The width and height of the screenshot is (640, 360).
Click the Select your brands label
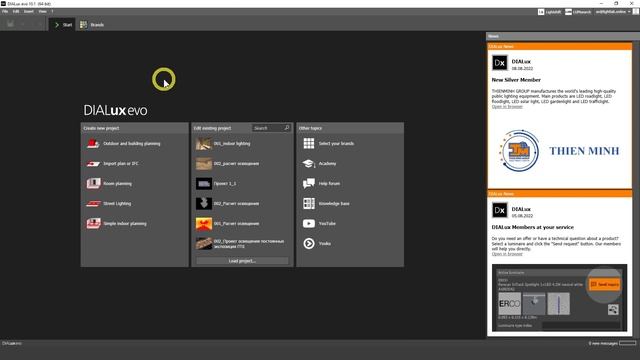click(x=336, y=144)
